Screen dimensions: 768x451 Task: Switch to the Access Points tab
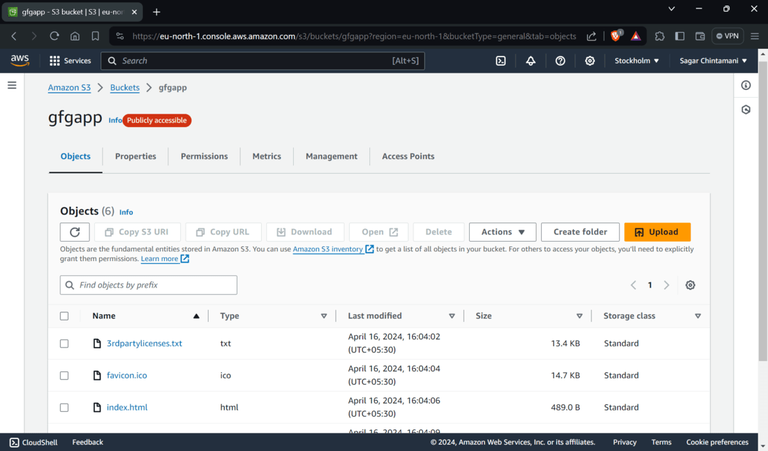[x=408, y=156]
